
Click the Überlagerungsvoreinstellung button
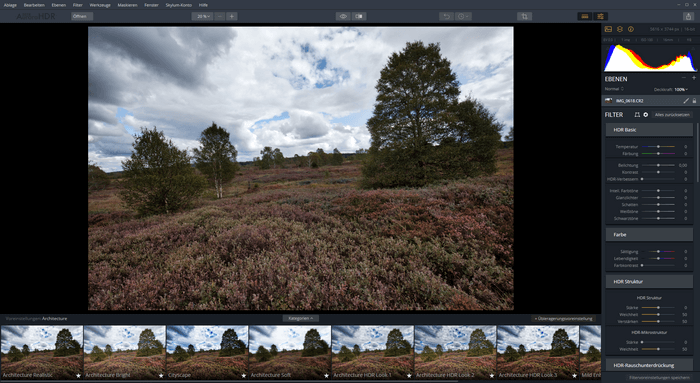coord(564,319)
